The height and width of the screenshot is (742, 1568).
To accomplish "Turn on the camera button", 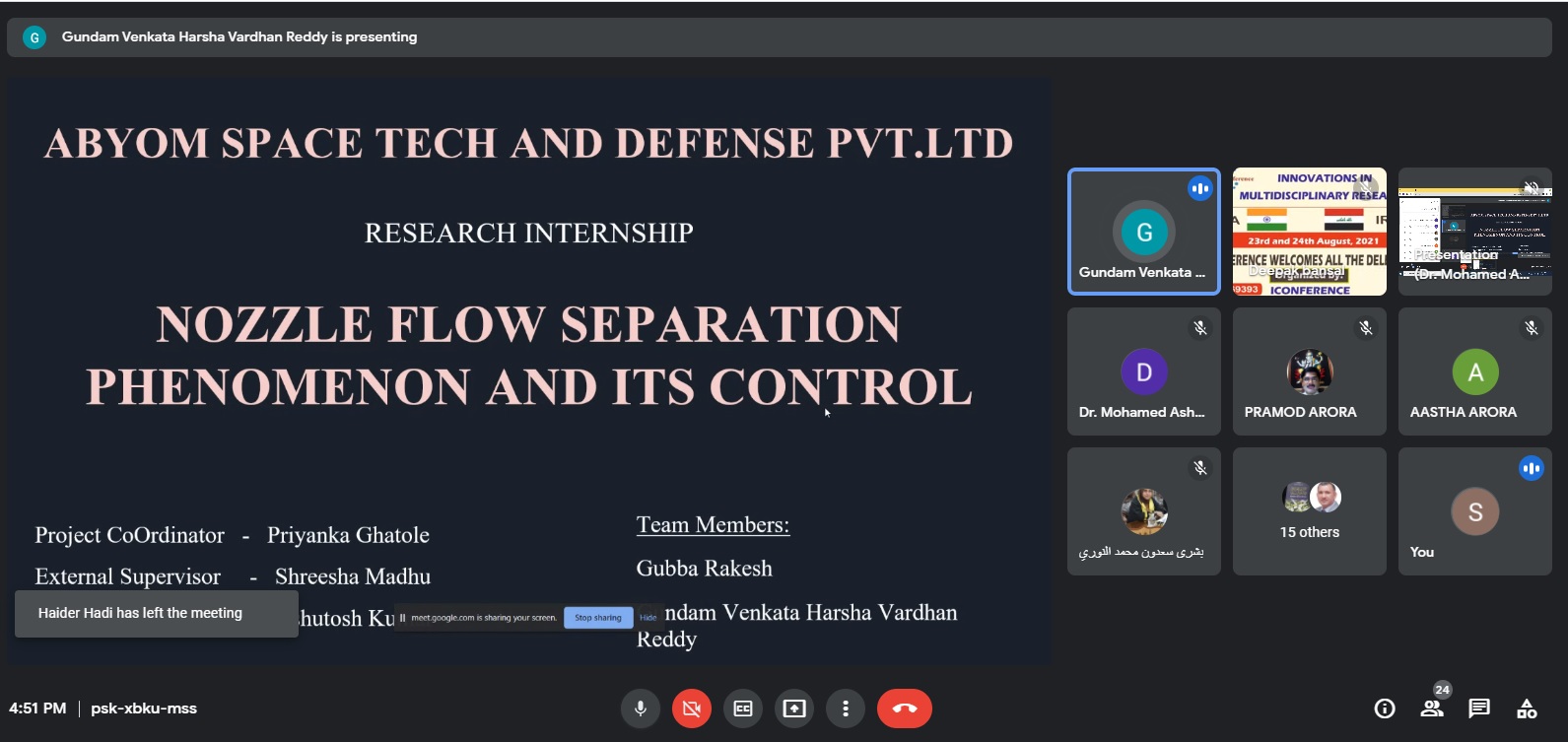I will pyautogui.click(x=692, y=708).
